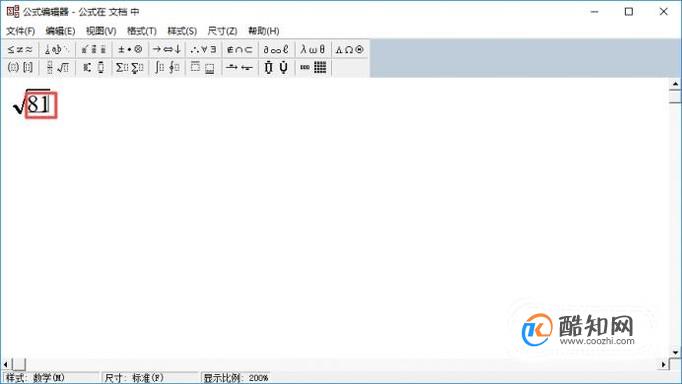Screen dimensions: 682x384
Task: Open the 文件(F) menu
Action: pyautogui.click(x=20, y=31)
